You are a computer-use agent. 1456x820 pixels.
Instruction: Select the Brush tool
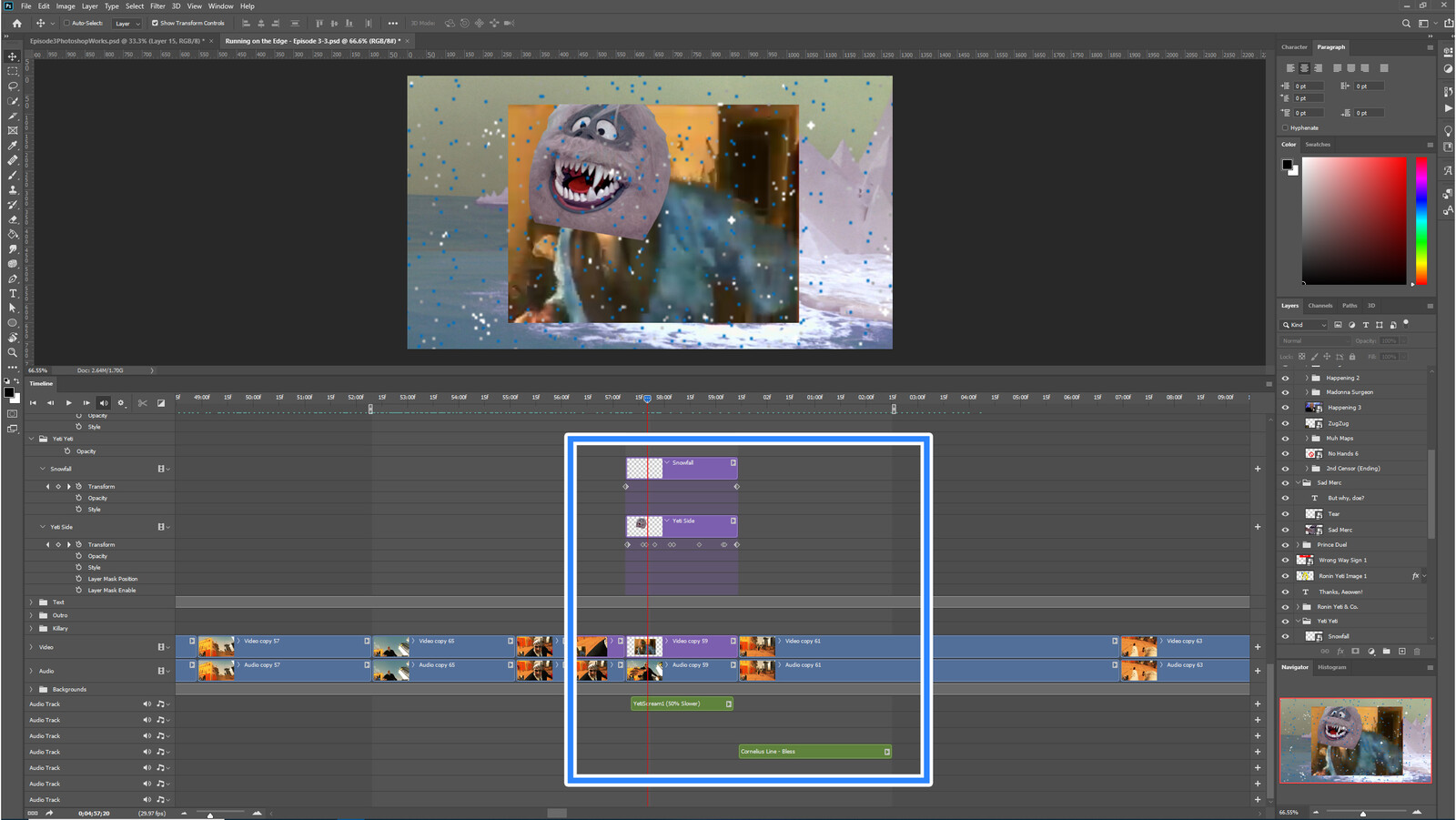[13, 175]
